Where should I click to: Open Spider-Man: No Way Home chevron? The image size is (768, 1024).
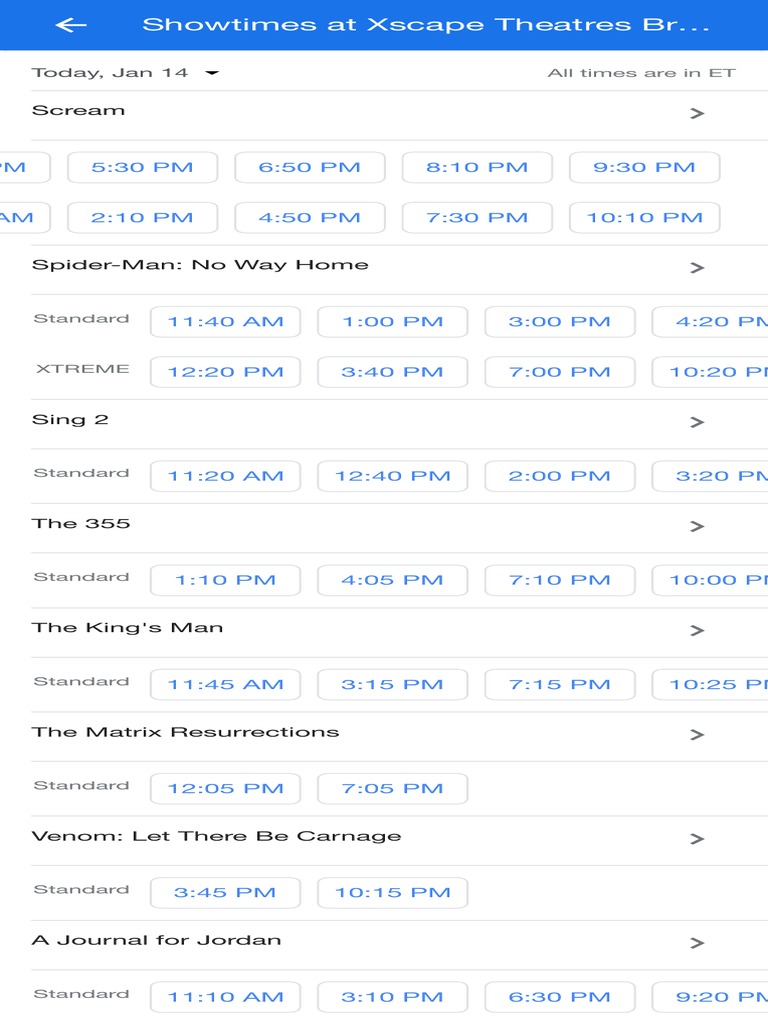click(x=697, y=268)
